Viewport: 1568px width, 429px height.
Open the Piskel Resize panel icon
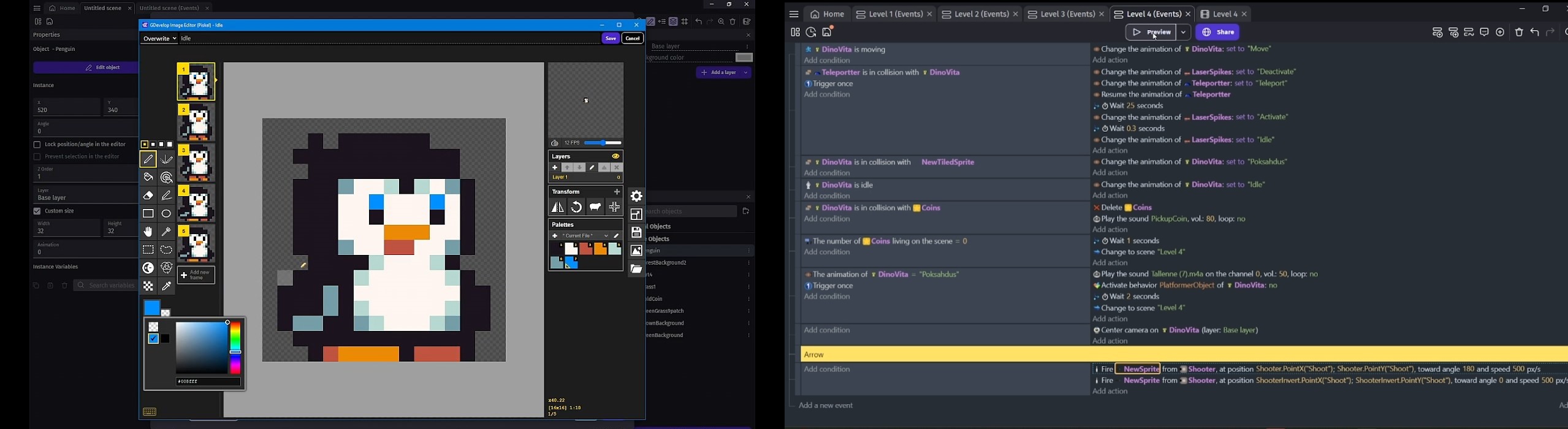[637, 214]
